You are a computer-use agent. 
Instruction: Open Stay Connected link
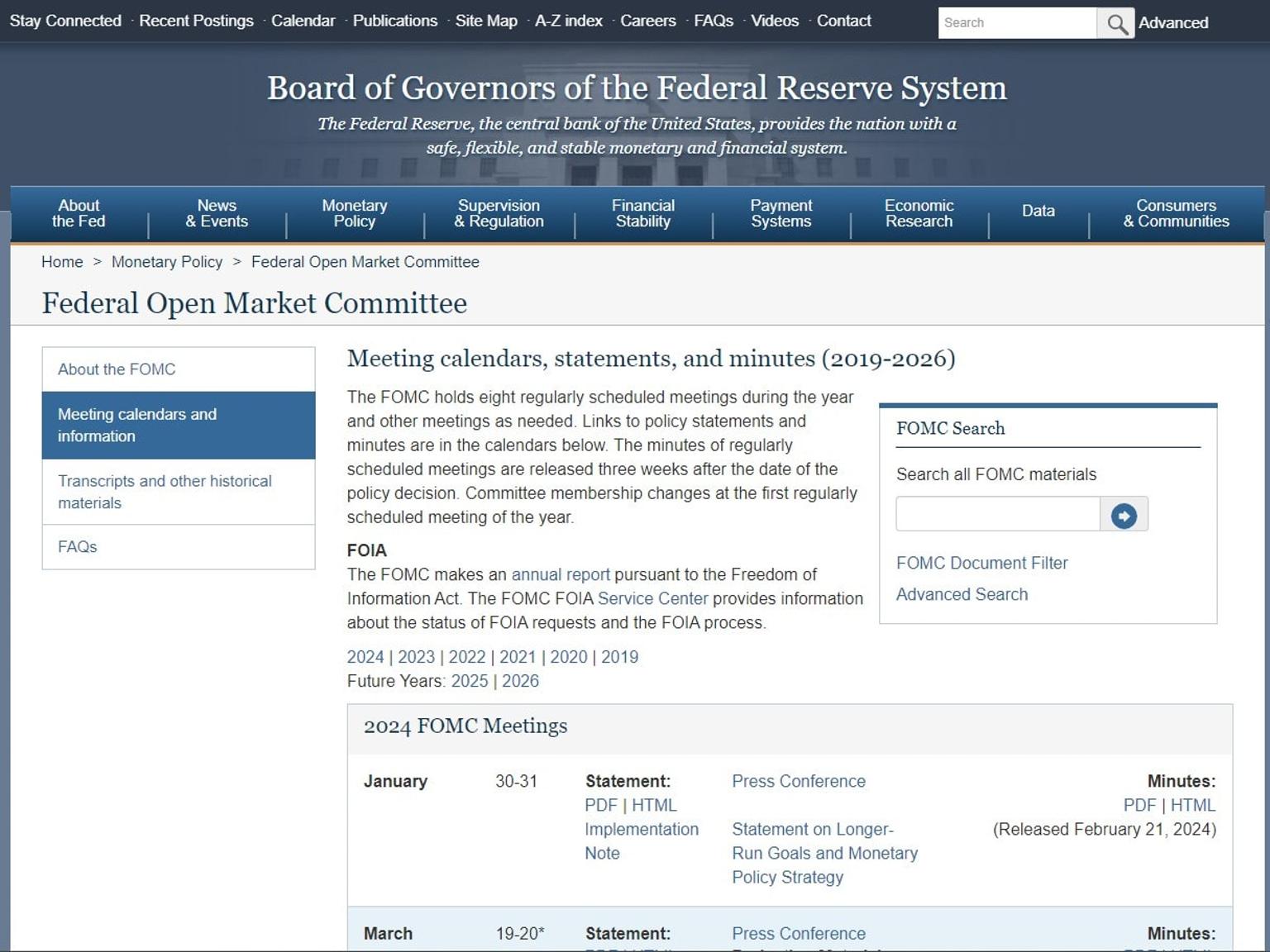(65, 21)
